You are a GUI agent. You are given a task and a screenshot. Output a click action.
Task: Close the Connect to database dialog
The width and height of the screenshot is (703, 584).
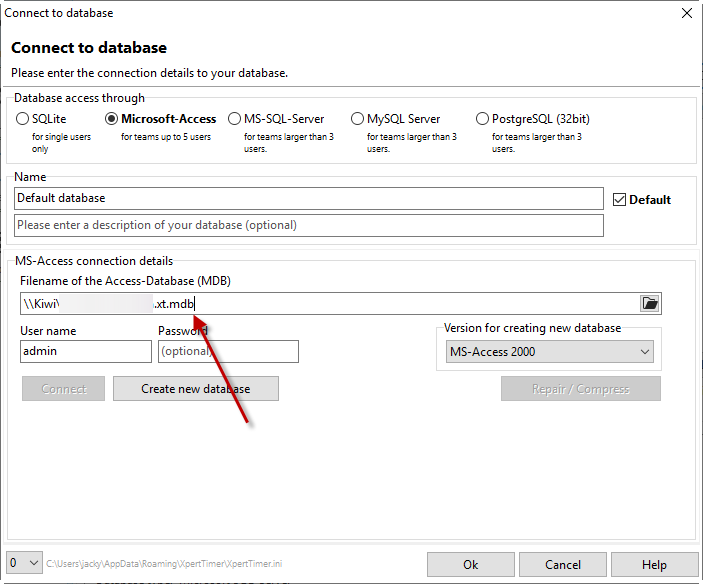pos(686,13)
